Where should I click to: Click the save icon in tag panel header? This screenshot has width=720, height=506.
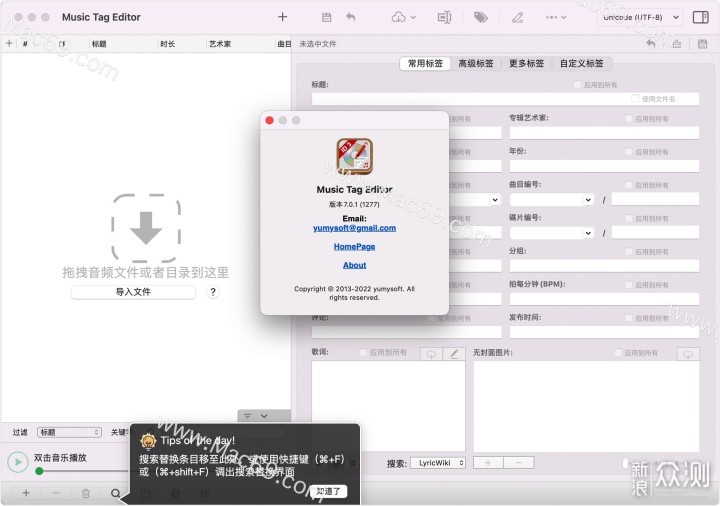(702, 44)
